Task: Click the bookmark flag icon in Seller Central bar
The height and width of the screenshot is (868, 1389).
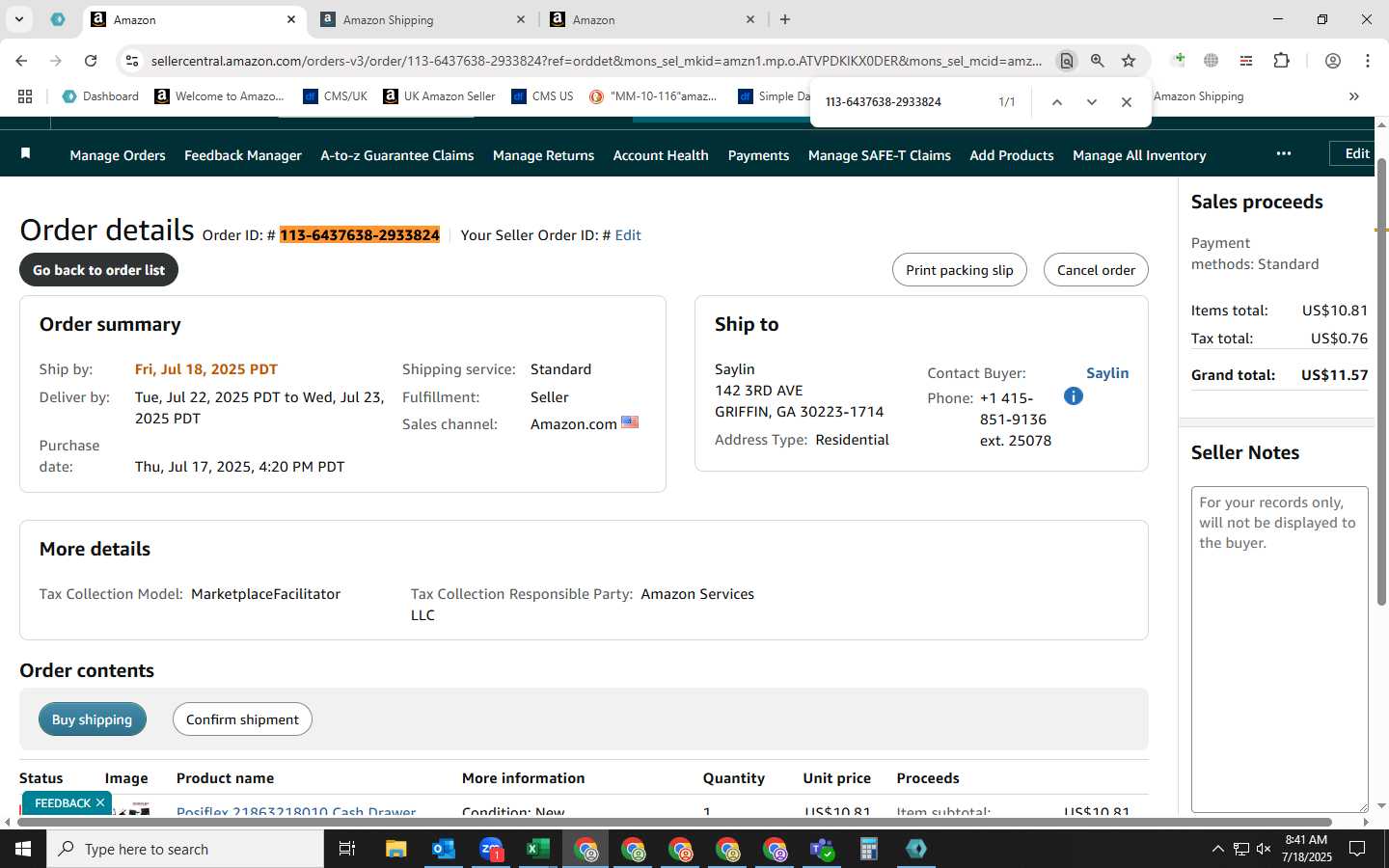Action: [x=26, y=154]
